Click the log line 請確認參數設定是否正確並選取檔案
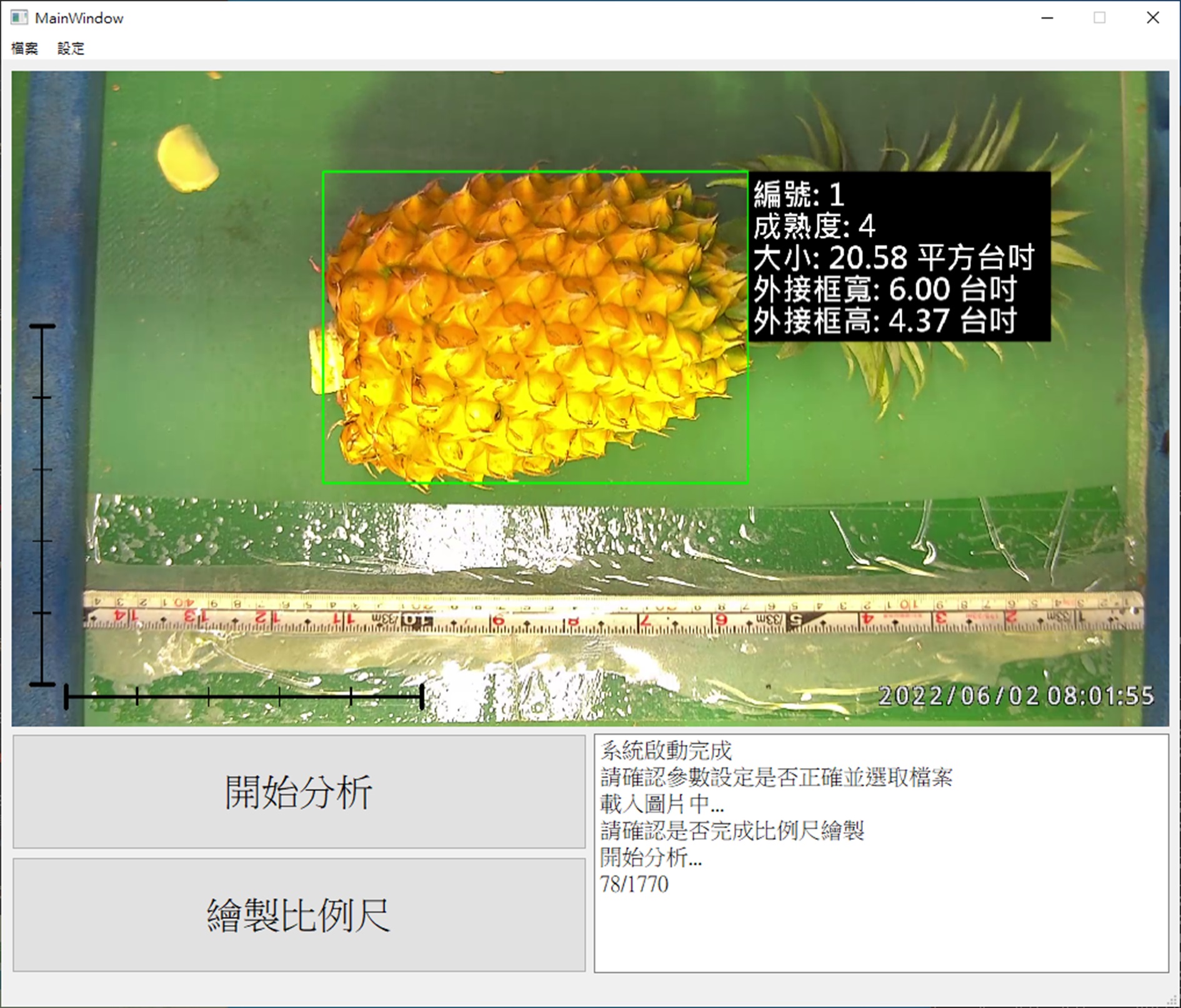This screenshot has height=1008, width=1181. tap(776, 777)
